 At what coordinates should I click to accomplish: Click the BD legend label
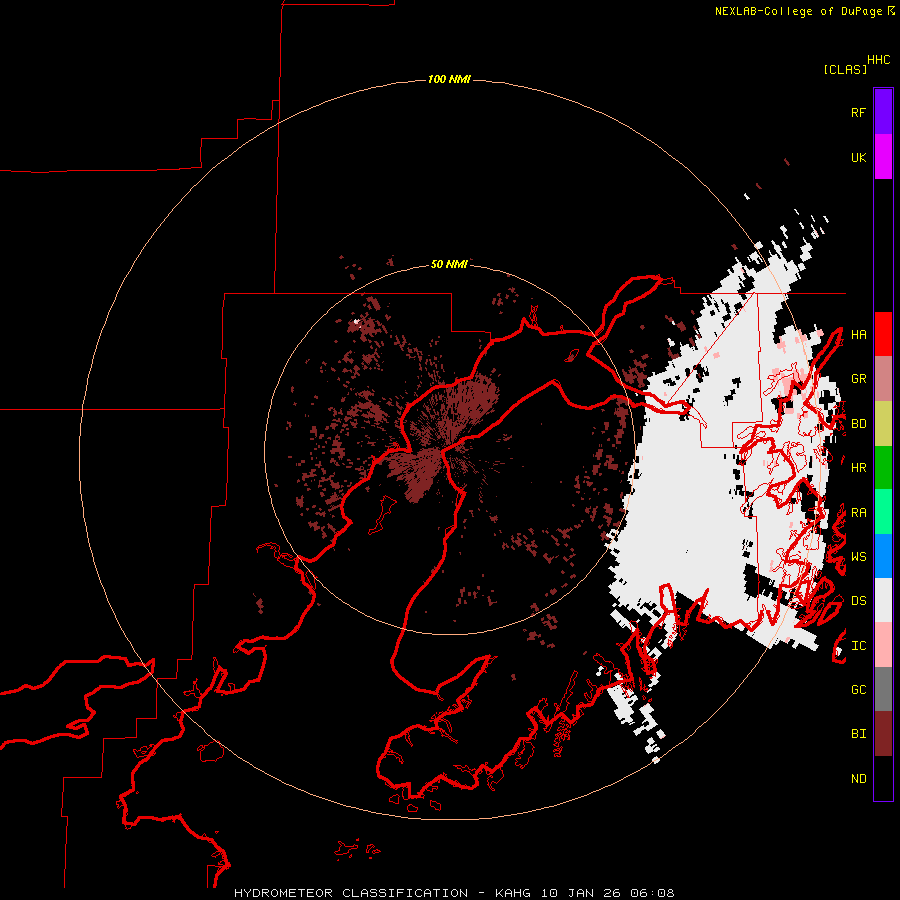click(858, 424)
